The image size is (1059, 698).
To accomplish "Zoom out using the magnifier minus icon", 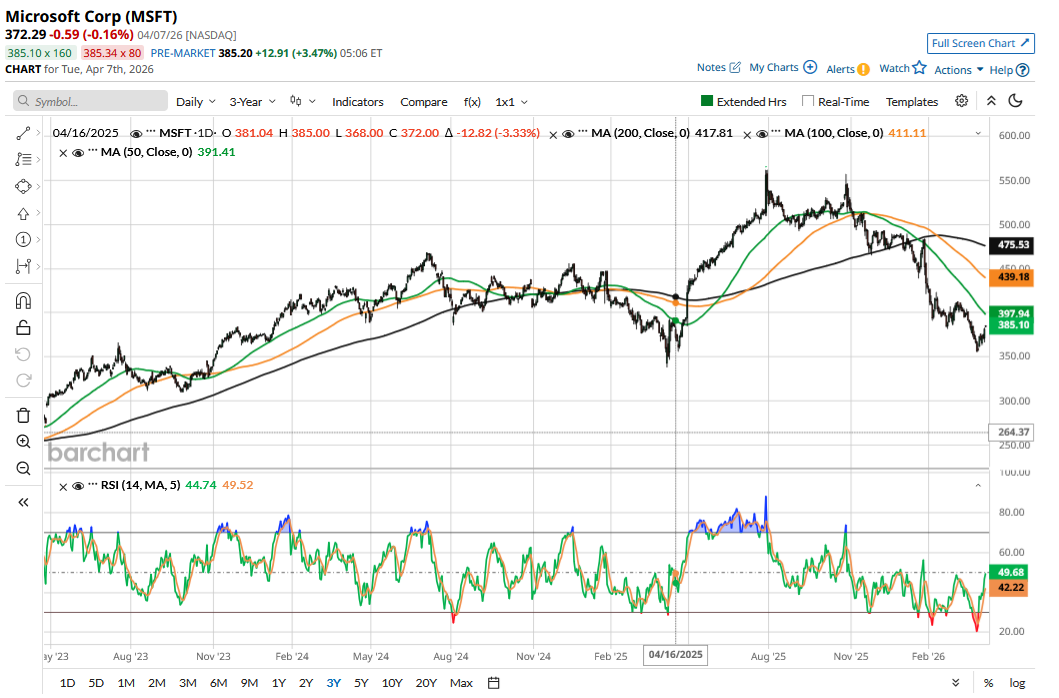I will click(x=23, y=468).
